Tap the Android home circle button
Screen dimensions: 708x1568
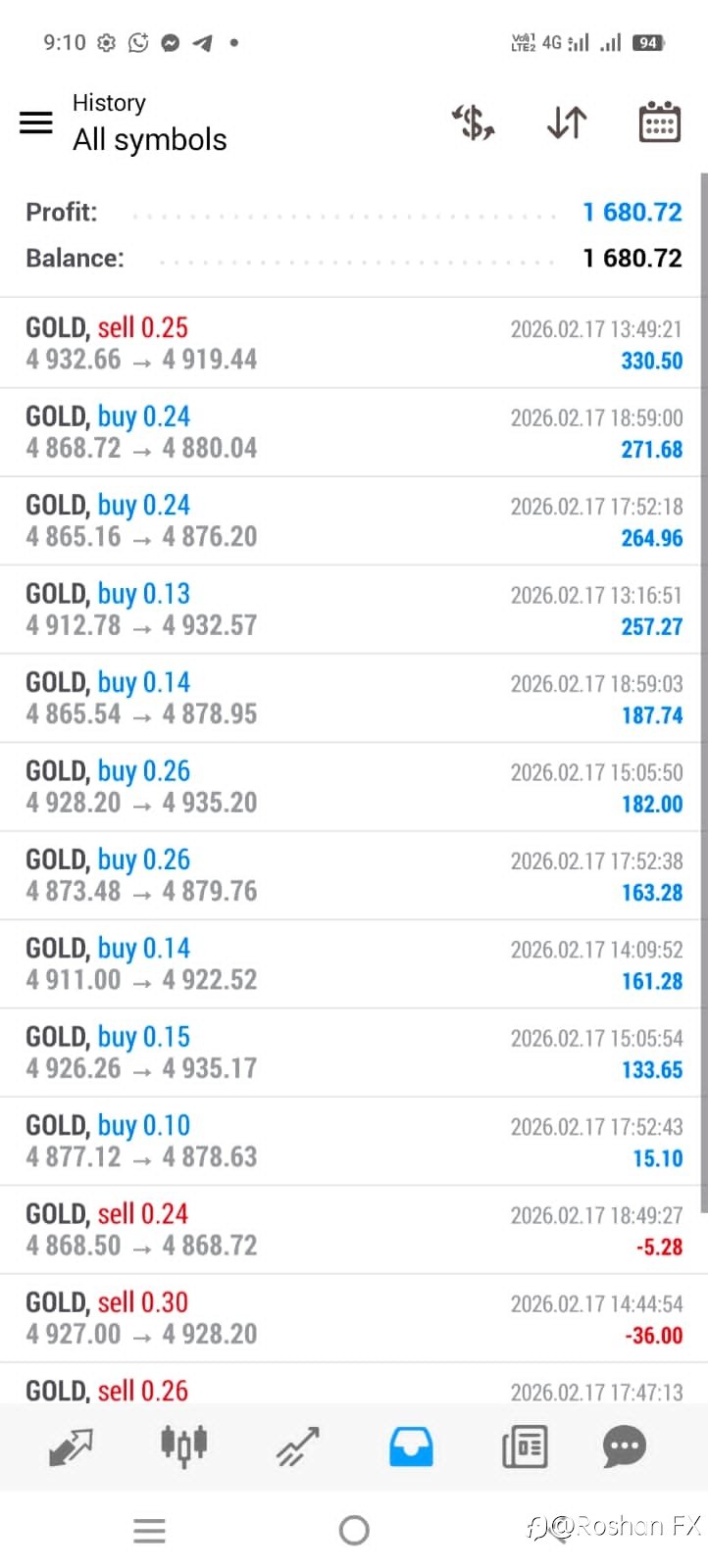tap(354, 1530)
